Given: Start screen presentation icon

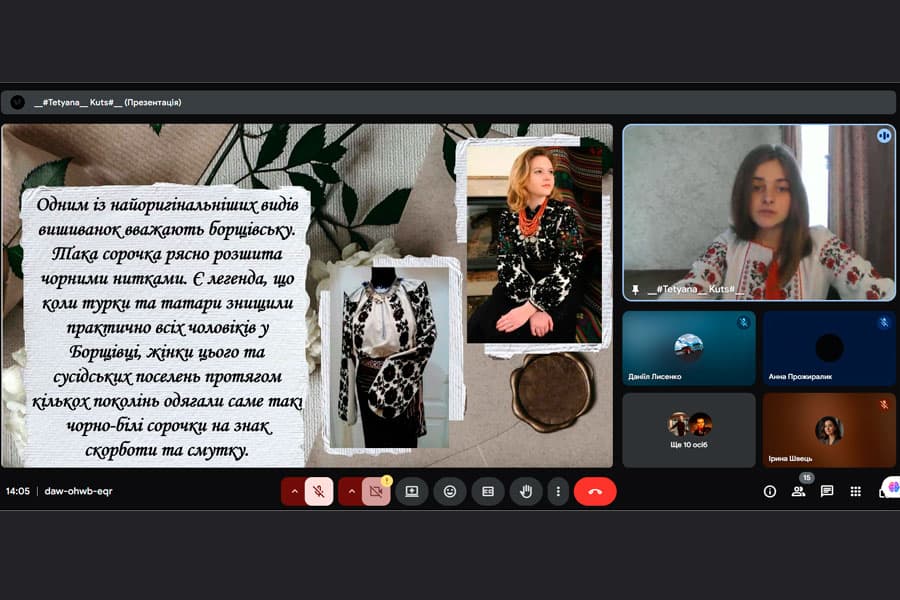Looking at the screenshot, I should click(x=412, y=491).
